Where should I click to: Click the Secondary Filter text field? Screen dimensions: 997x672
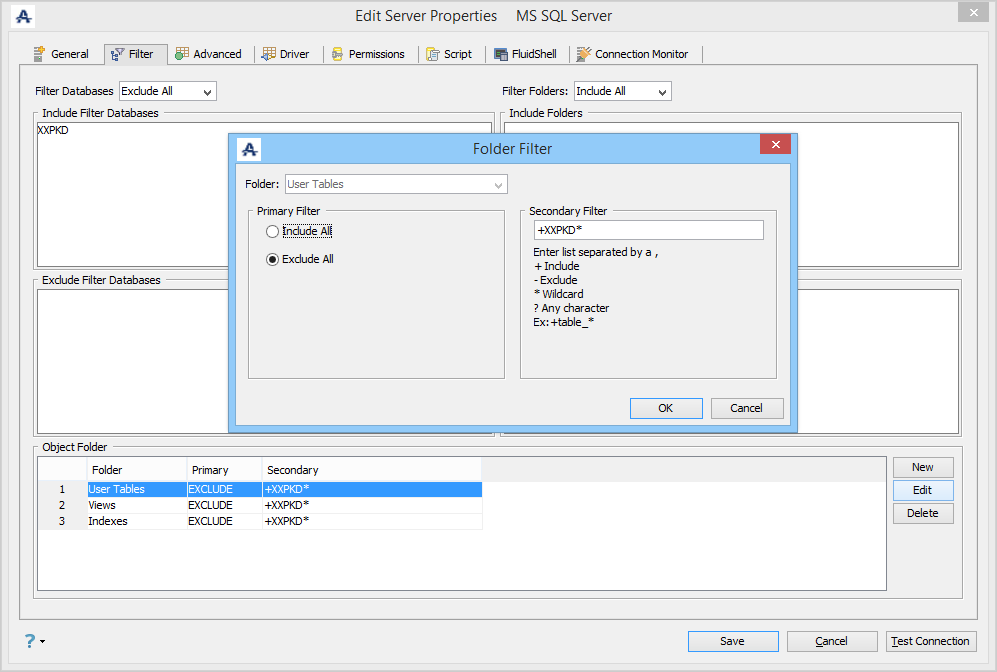point(649,230)
